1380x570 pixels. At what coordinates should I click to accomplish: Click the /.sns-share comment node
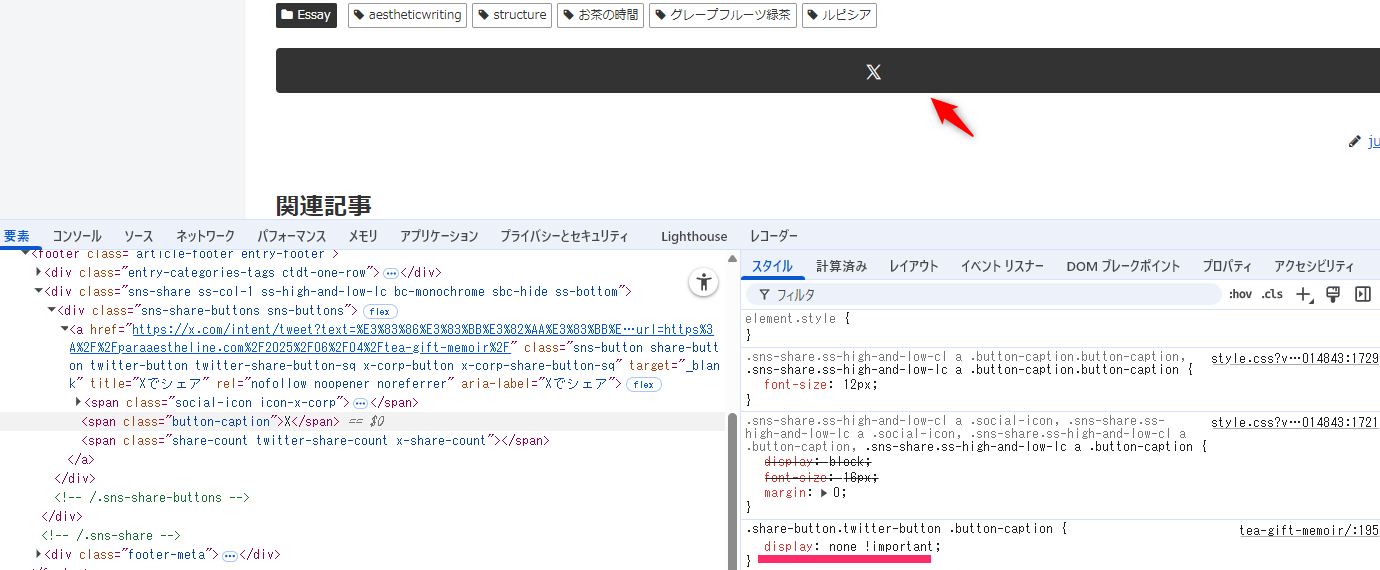(110, 535)
